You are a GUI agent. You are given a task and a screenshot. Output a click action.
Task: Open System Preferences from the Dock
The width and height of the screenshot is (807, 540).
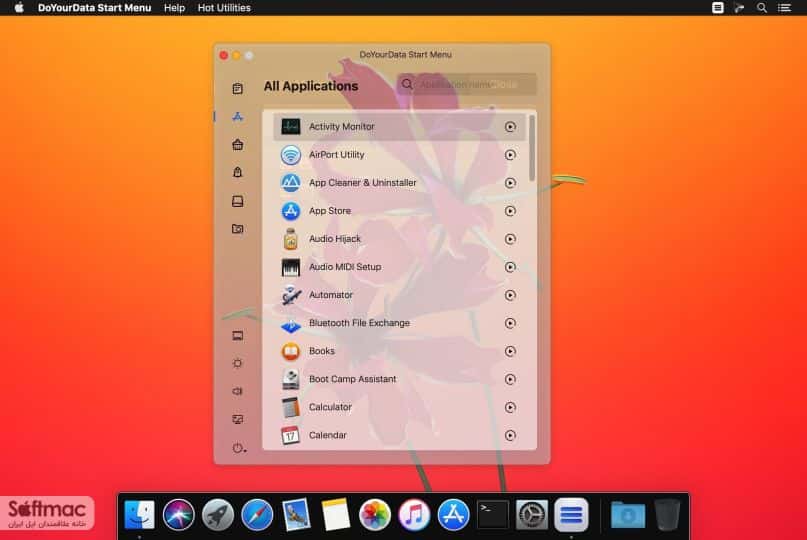pyautogui.click(x=532, y=514)
